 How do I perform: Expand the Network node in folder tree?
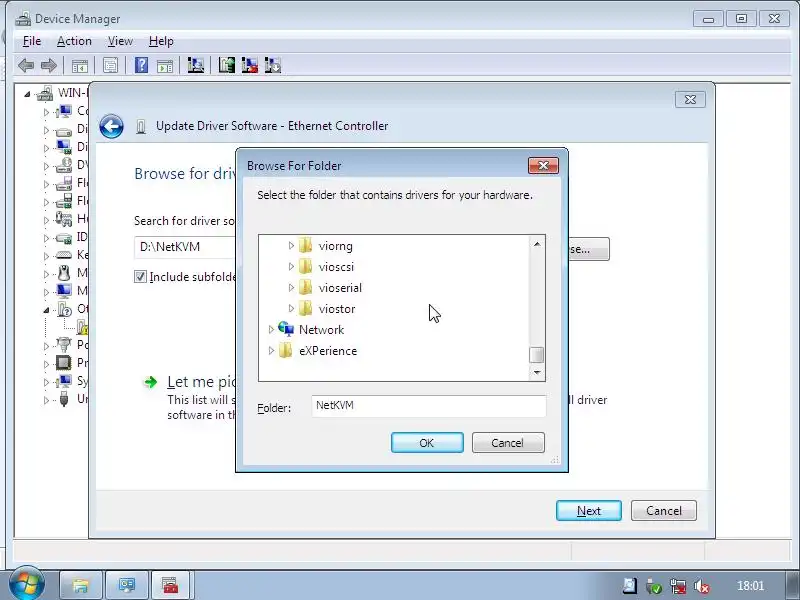[271, 330]
